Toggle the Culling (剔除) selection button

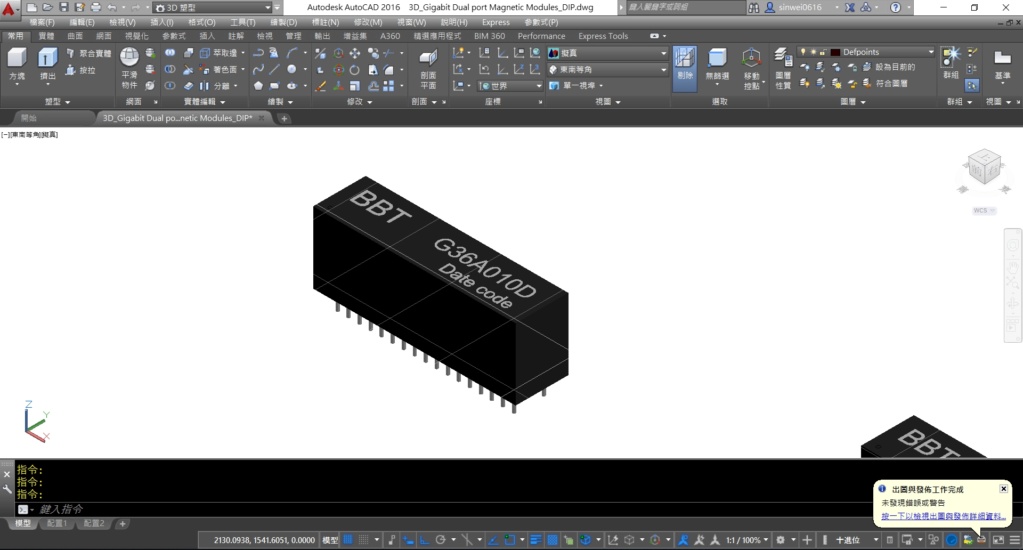684,68
